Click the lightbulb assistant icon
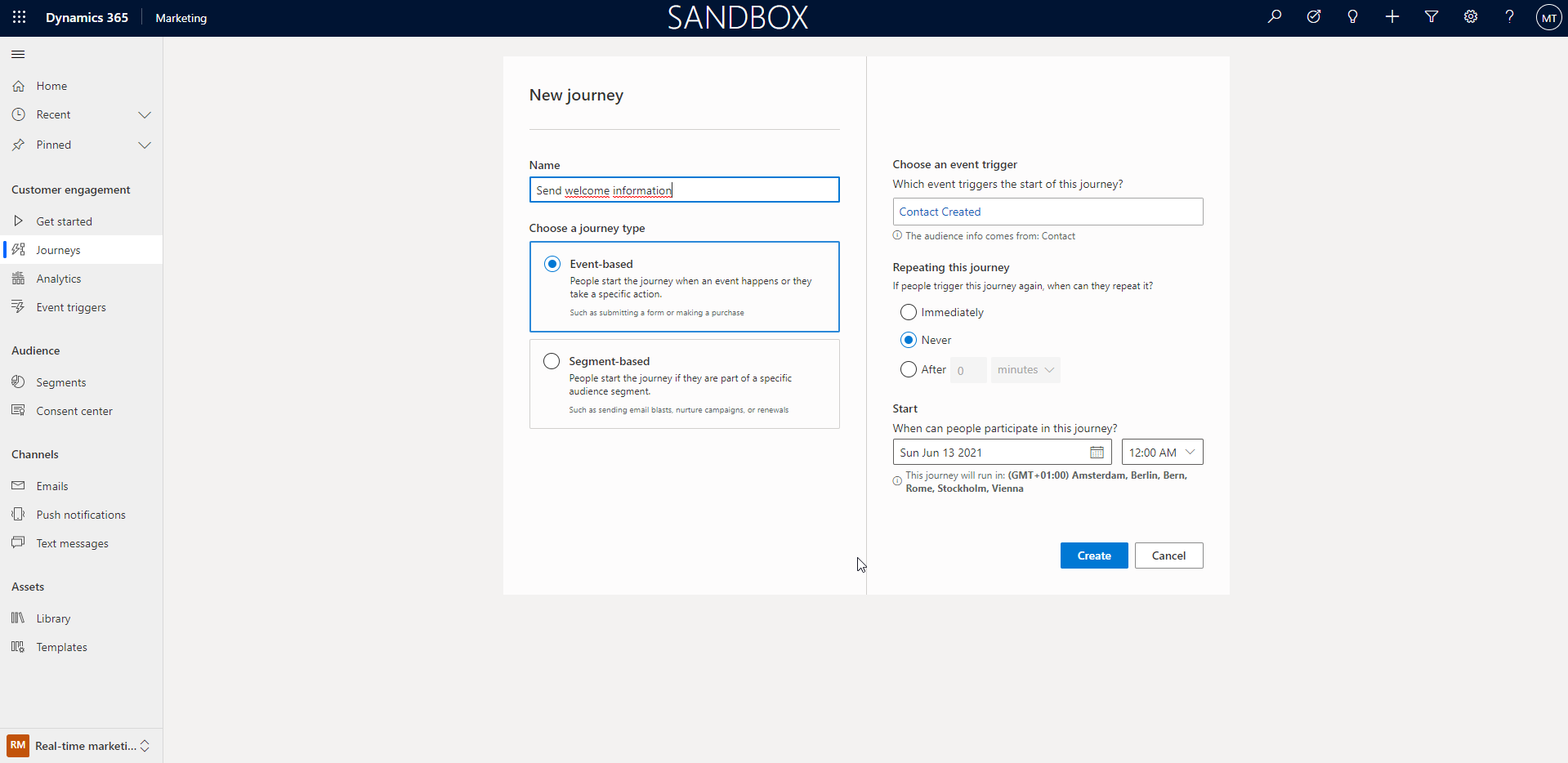The width and height of the screenshot is (1568, 763). pyautogui.click(x=1352, y=17)
